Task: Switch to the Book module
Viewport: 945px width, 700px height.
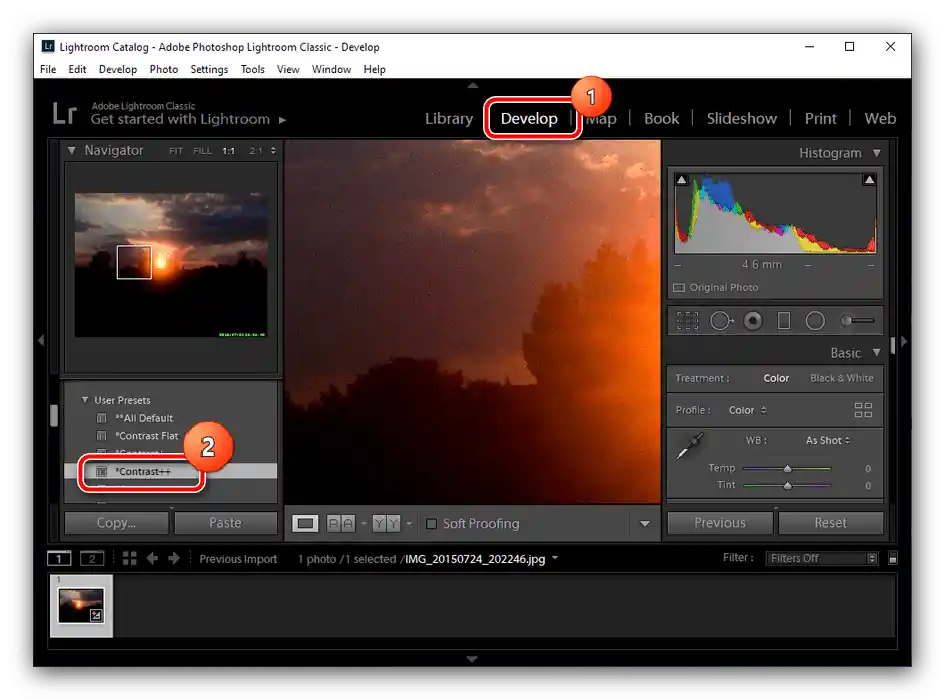Action: 661,118
